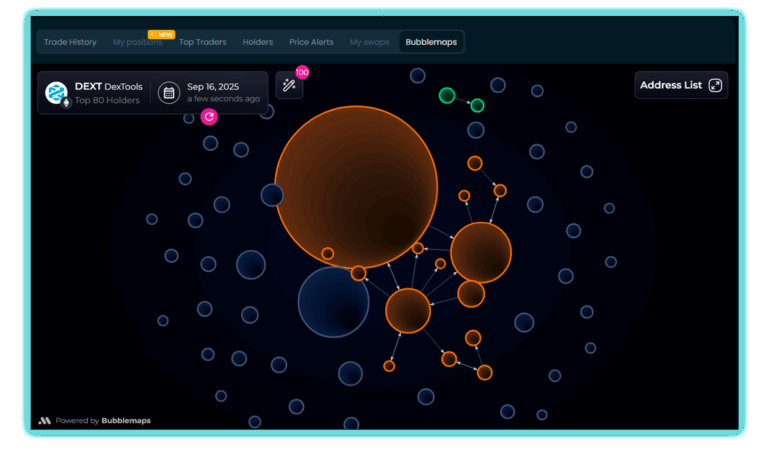Open the Top Traders tab
This screenshot has width=768, height=449.
pyautogui.click(x=202, y=42)
